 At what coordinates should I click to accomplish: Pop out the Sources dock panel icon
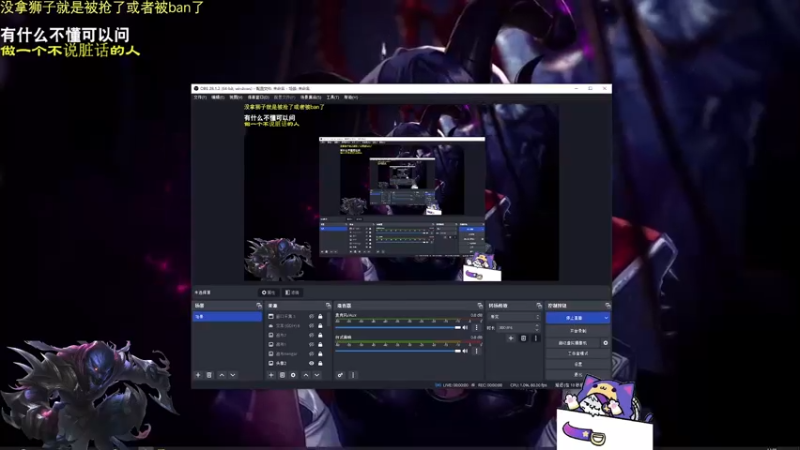click(x=328, y=306)
